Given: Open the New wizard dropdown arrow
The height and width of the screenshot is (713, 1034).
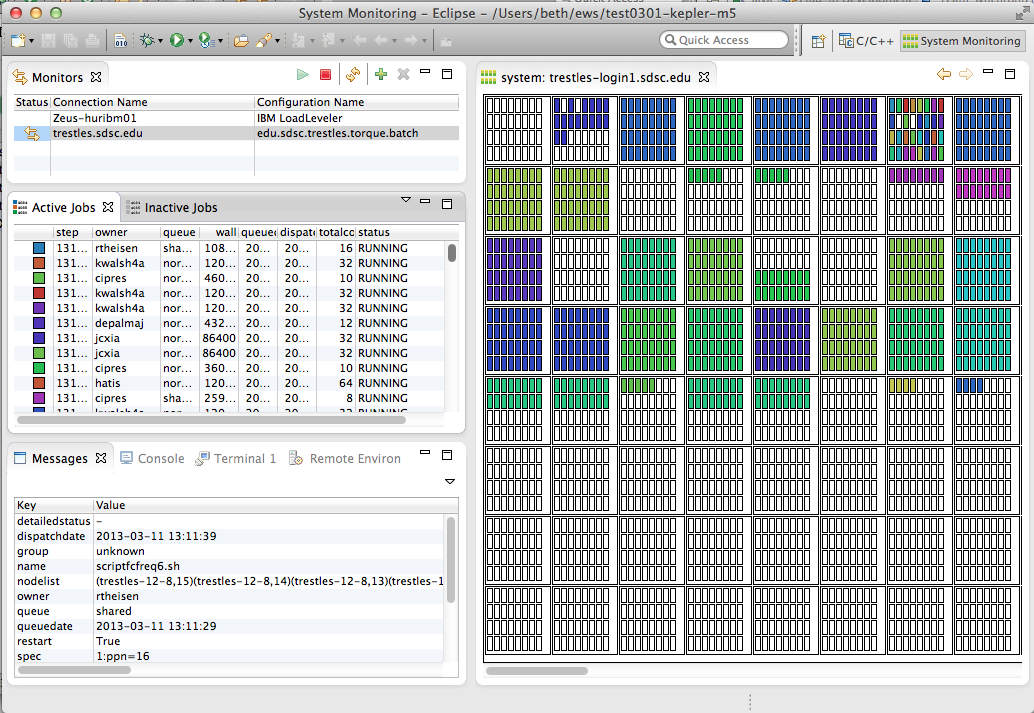Looking at the screenshot, I should point(31,42).
